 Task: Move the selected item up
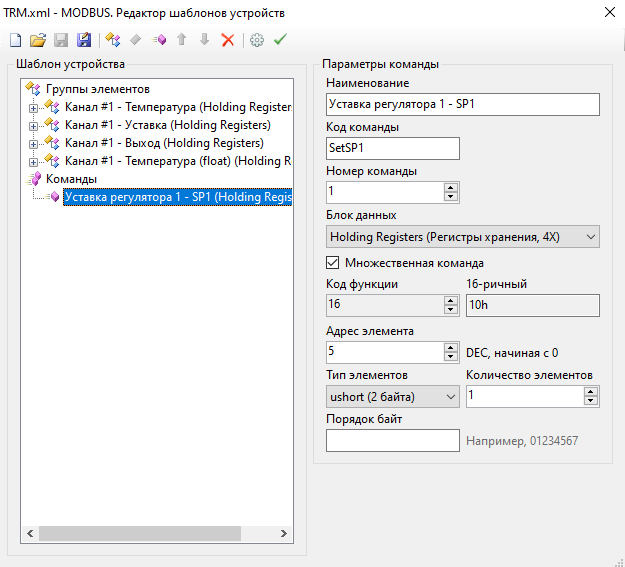click(x=182, y=39)
